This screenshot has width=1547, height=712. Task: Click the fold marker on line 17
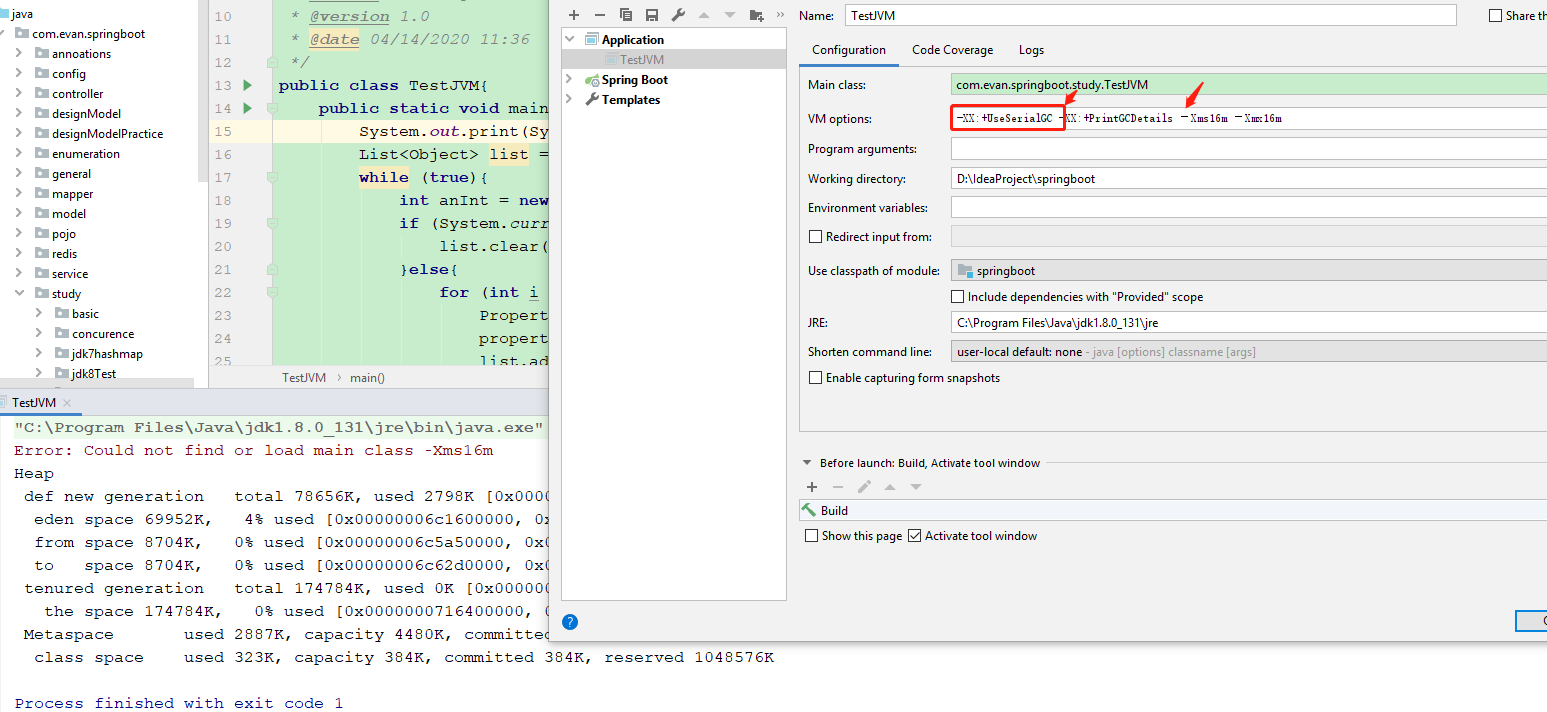[270, 177]
